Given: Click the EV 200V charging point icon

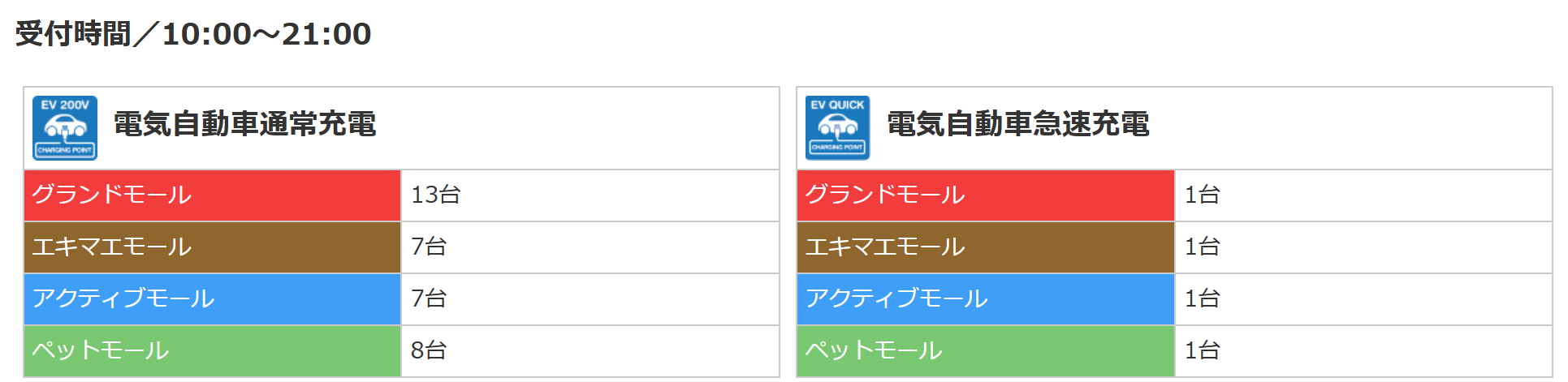Looking at the screenshot, I should [x=65, y=127].
